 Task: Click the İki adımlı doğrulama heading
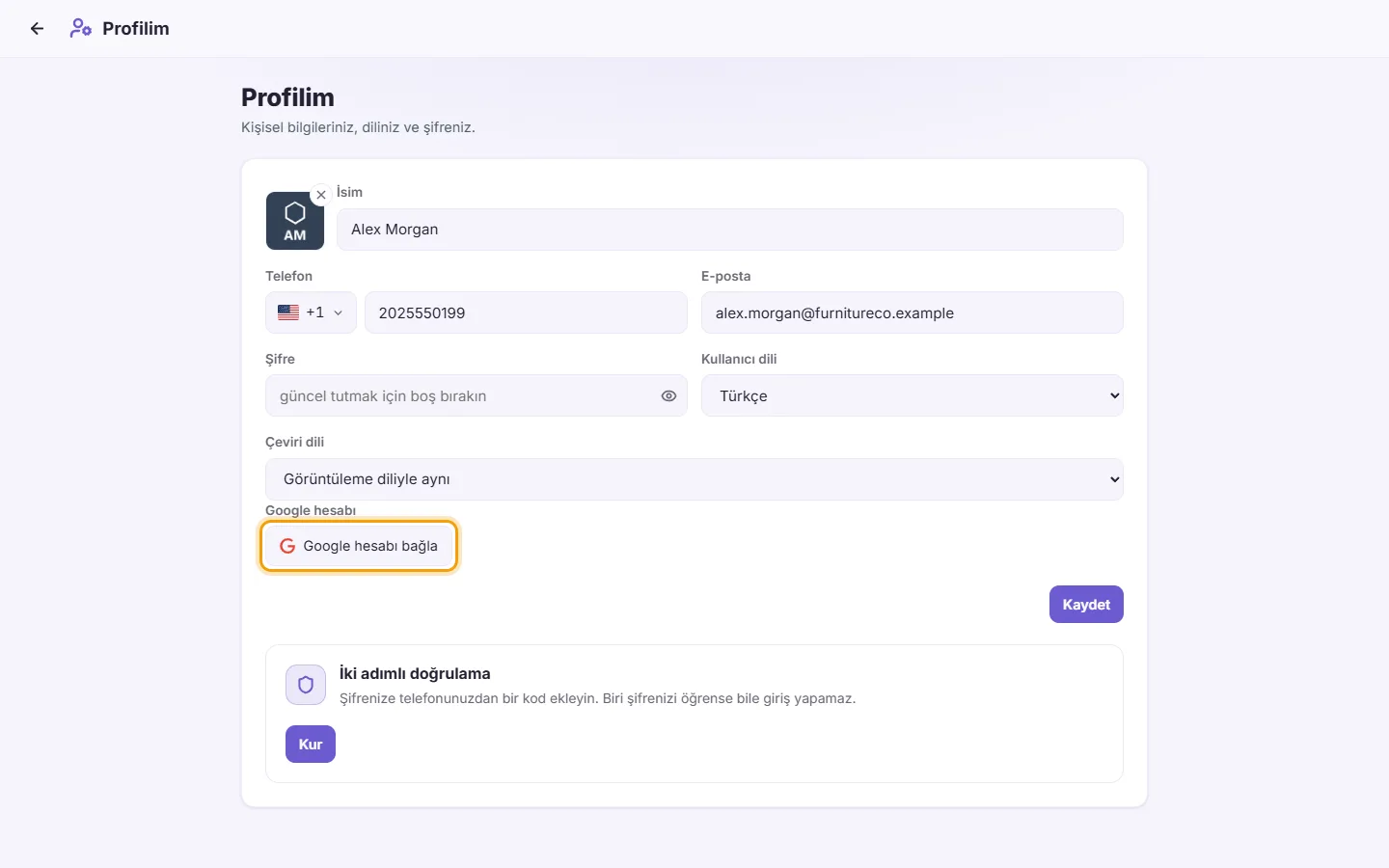point(415,673)
